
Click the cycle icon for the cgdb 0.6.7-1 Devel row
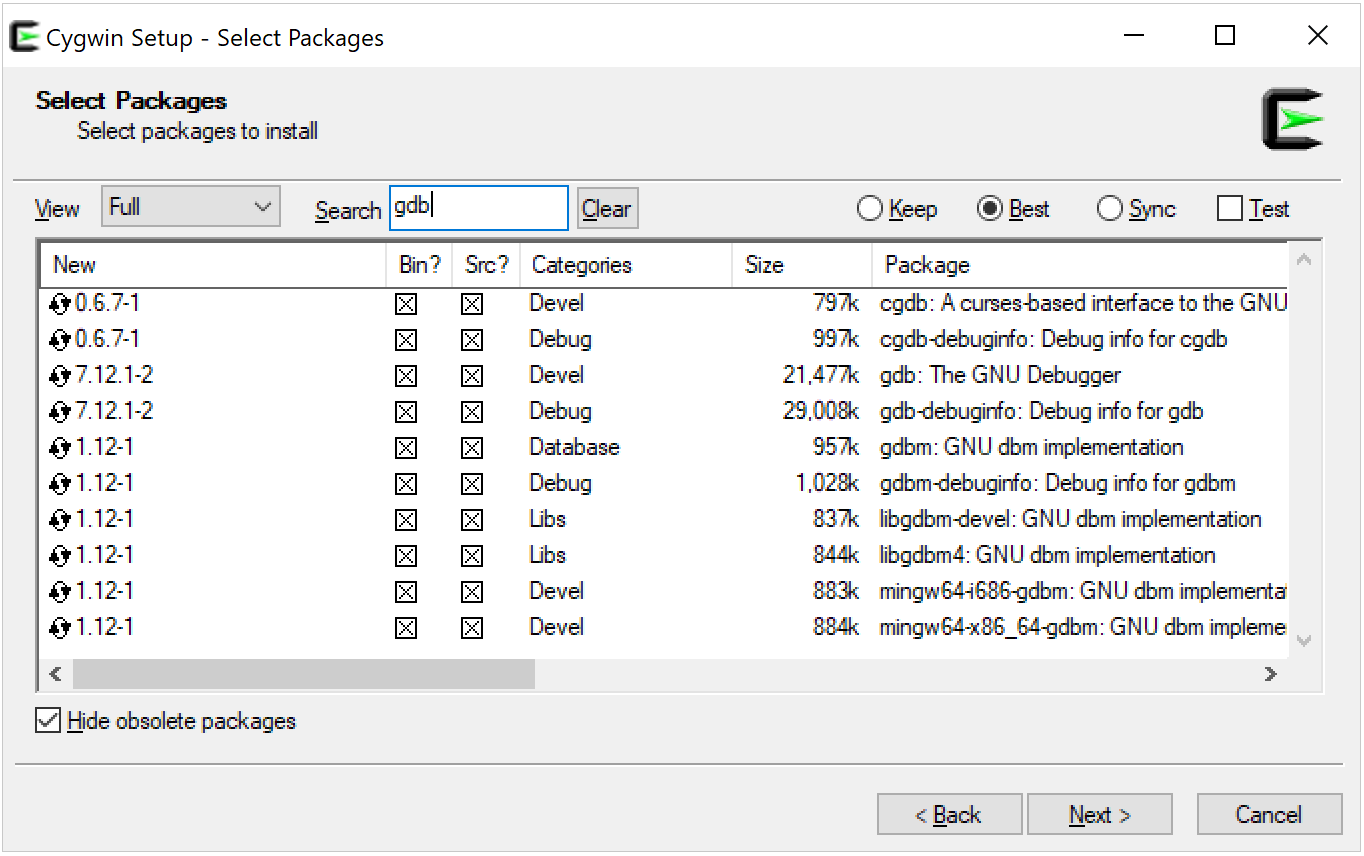pyautogui.click(x=60, y=304)
